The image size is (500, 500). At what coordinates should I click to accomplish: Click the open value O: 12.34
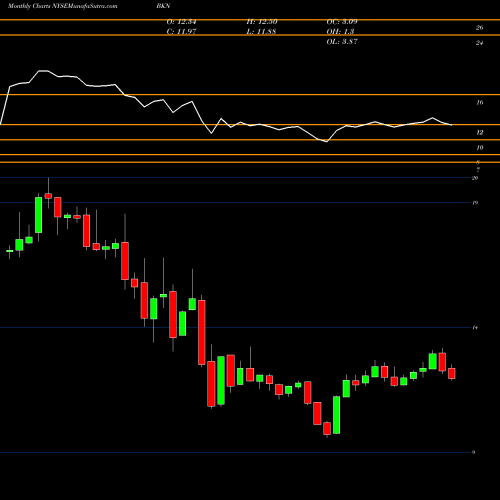click(x=182, y=22)
